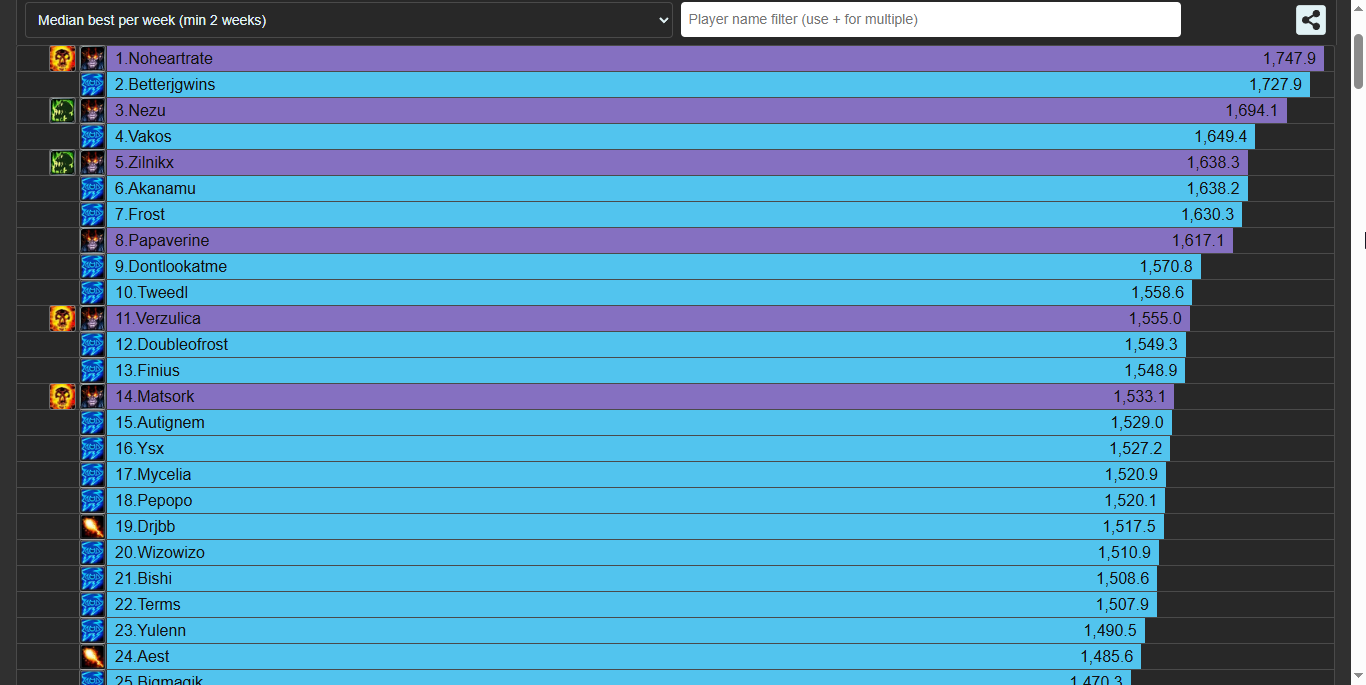Click the fire spec icon beside Aest
Viewport: 1366px width, 685px height.
point(92,657)
